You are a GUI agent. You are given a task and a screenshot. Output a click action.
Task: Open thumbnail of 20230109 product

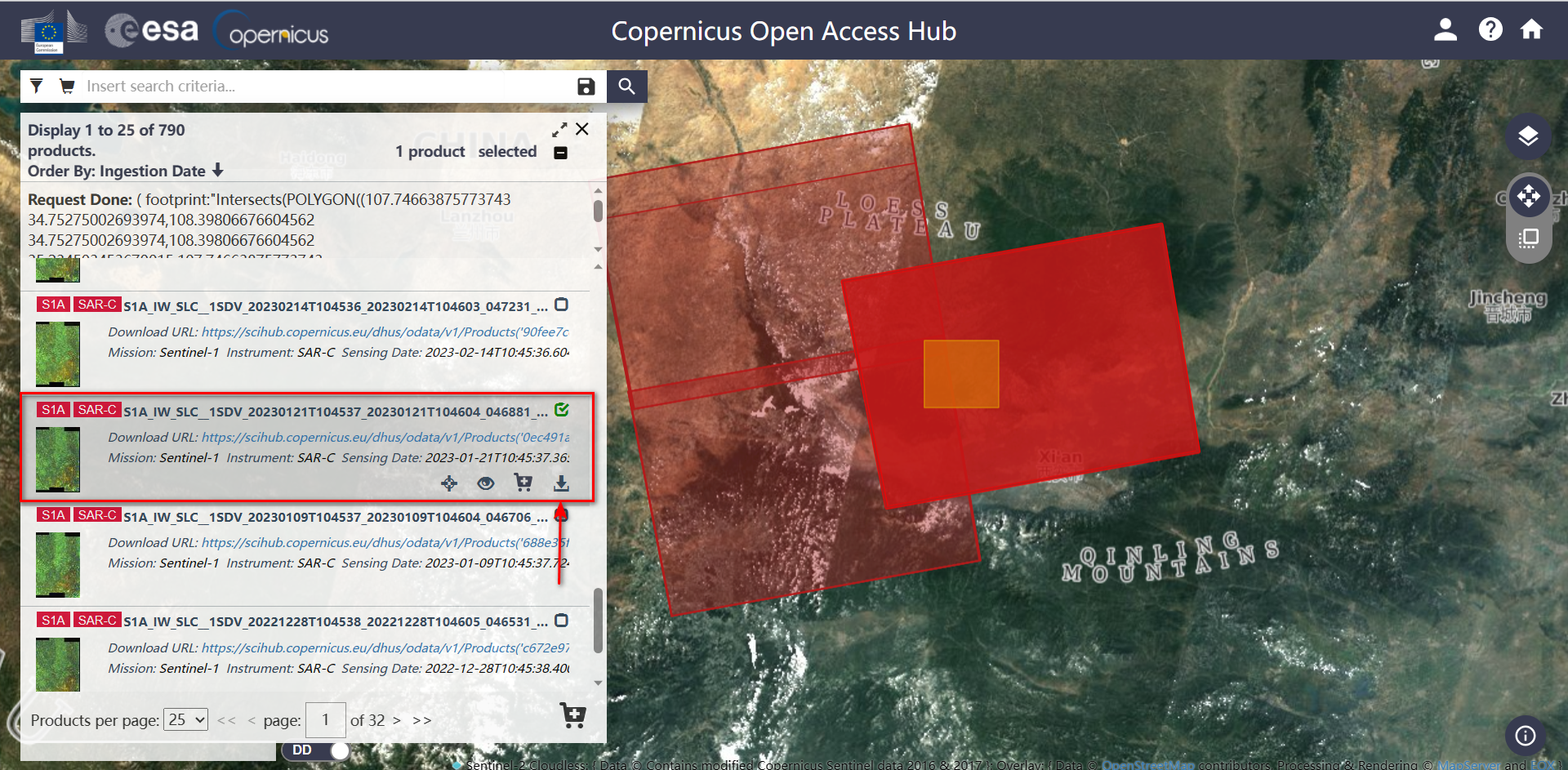click(58, 564)
